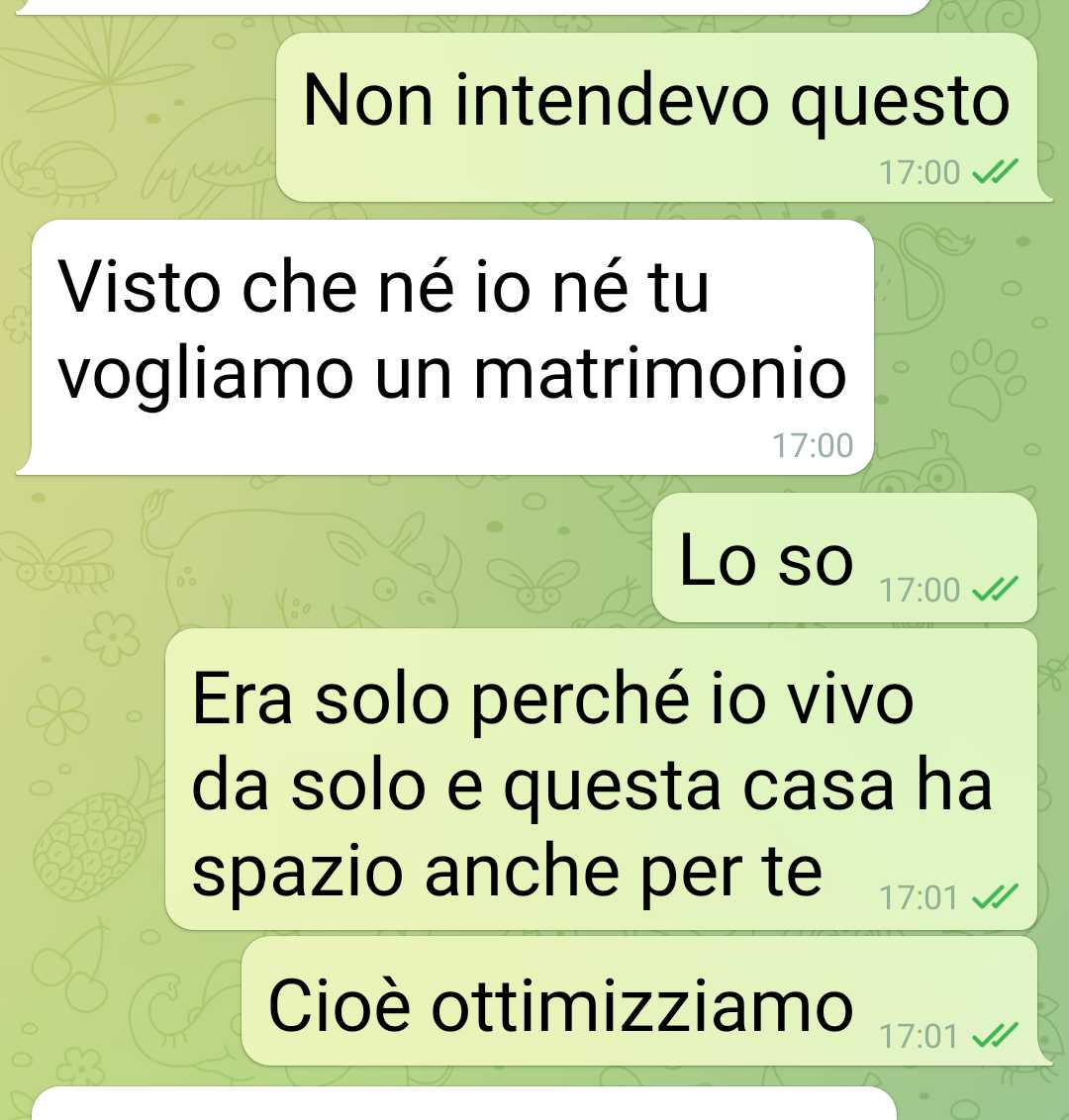Screen dimensions: 1069x1120
Task: Tap the 17:00 timestamp next to "Lo so"
Action: pyautogui.click(x=919, y=590)
